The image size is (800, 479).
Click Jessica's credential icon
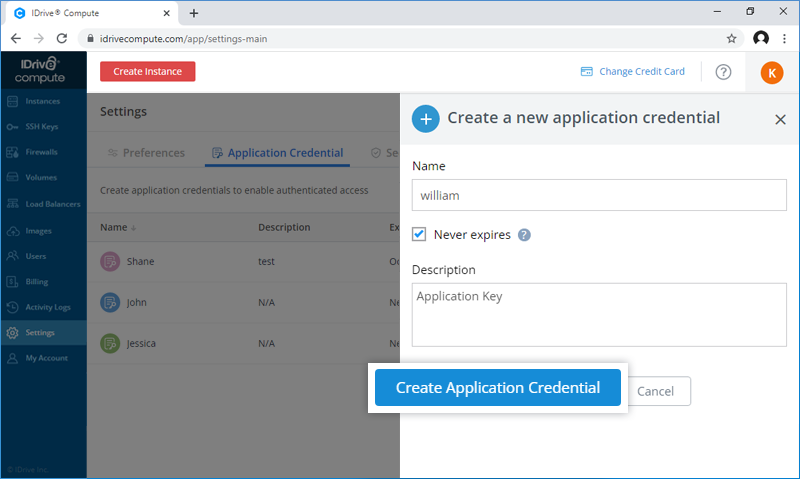click(110, 343)
